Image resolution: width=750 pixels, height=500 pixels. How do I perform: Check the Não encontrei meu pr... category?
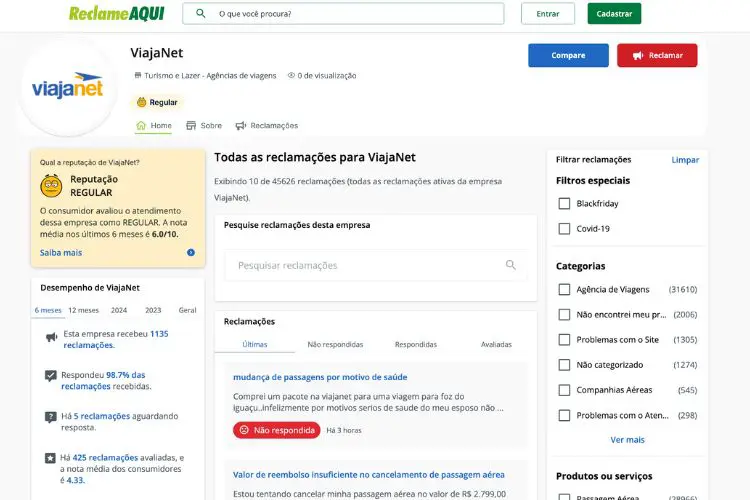click(564, 314)
